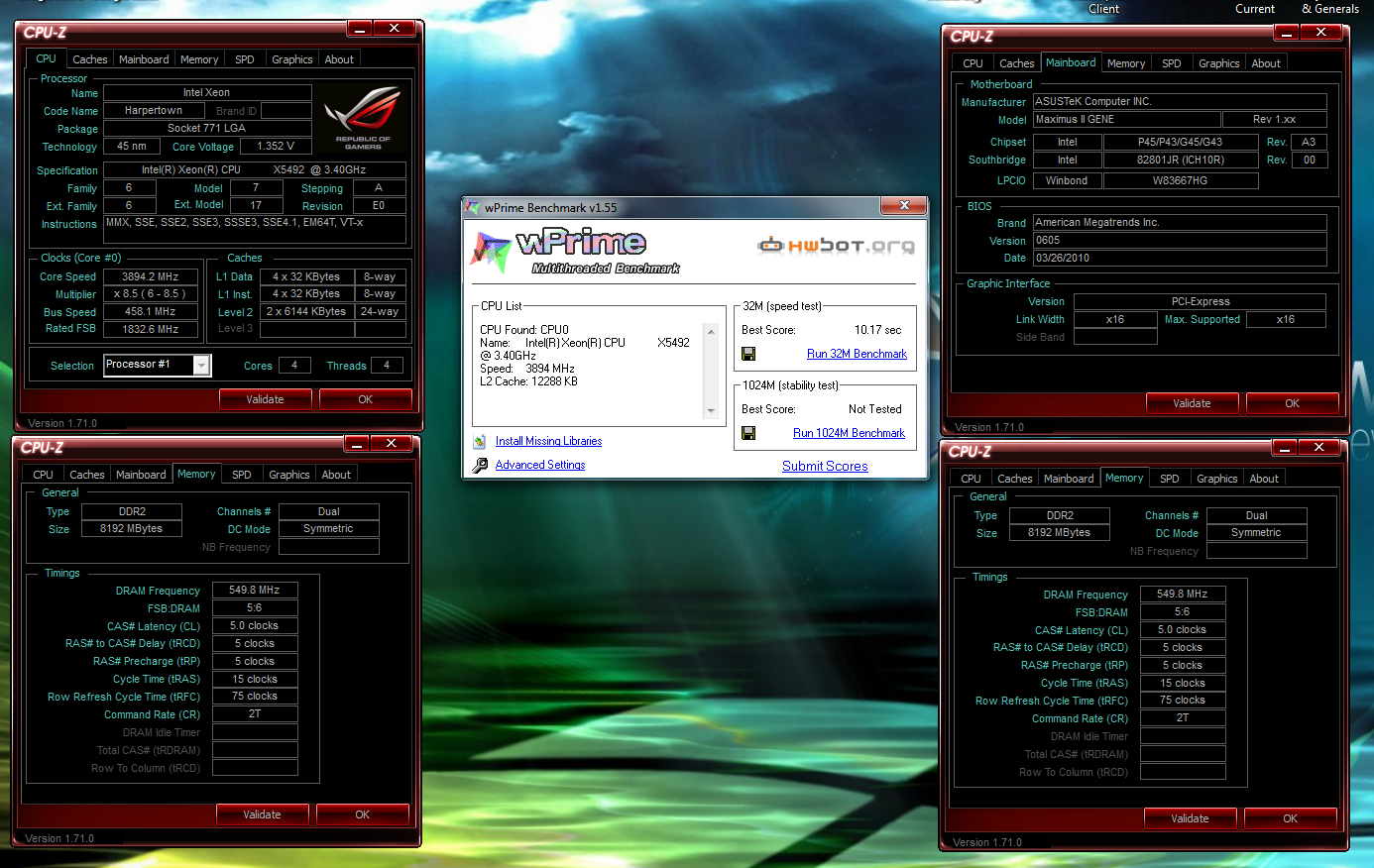Click DRAM Frequency value in bottom-left CPU-Z window
This screenshot has width=1374, height=868.
[x=255, y=591]
